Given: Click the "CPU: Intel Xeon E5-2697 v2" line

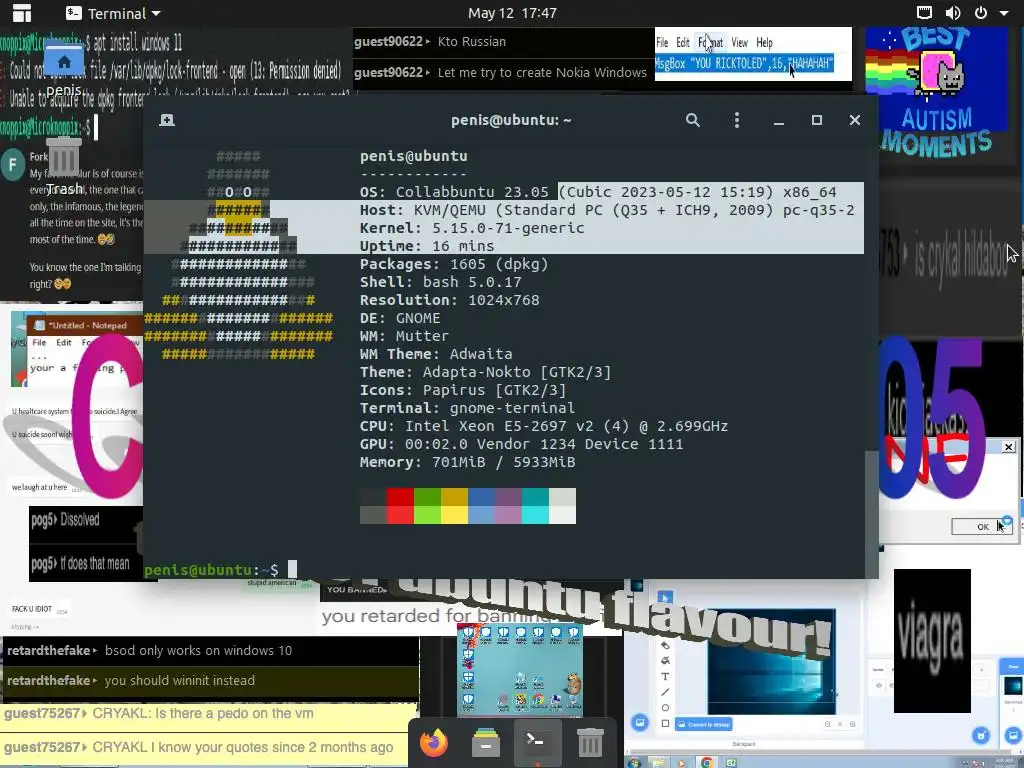Looking at the screenshot, I should [544, 426].
